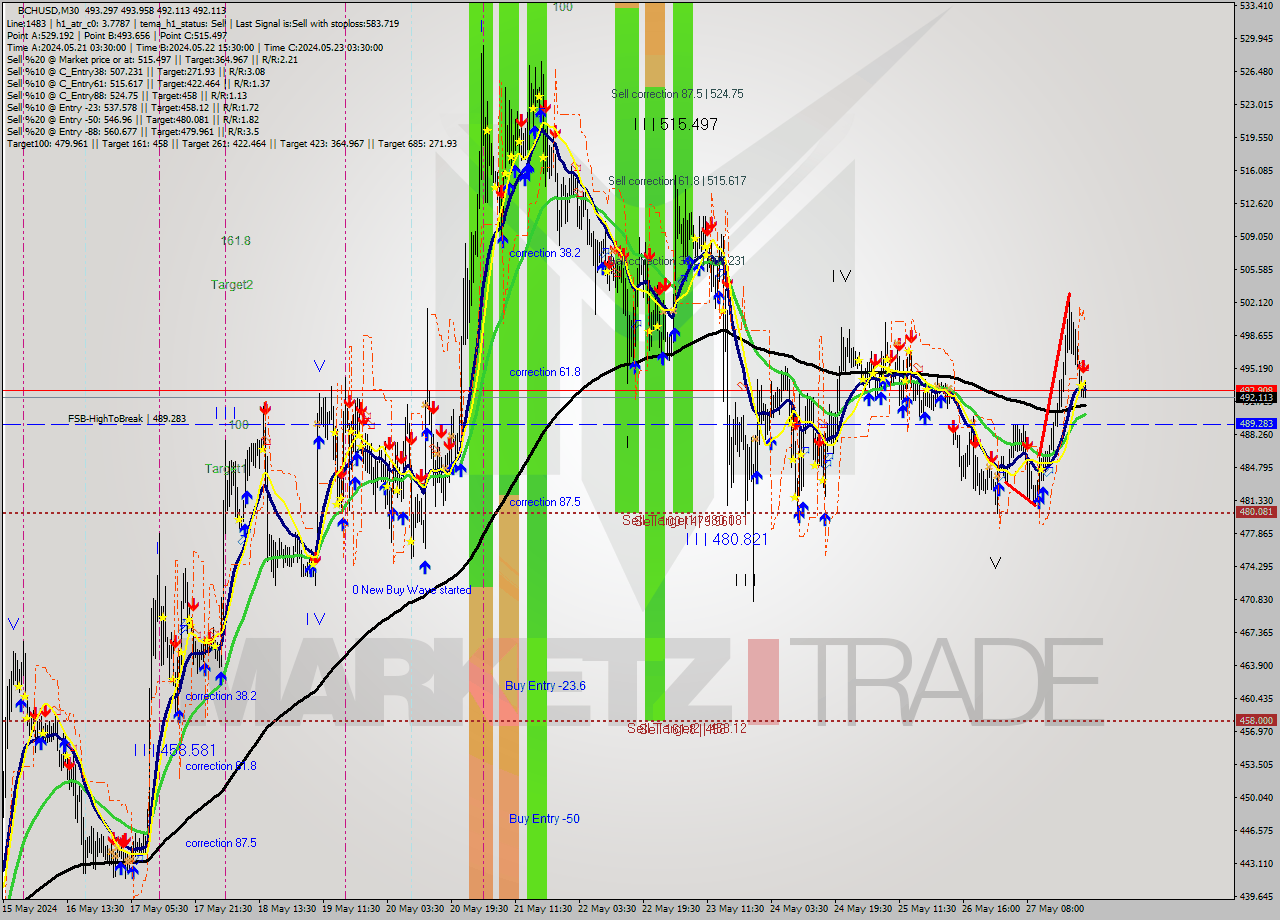Image resolution: width=1280 pixels, height=920 pixels.
Task: Click the '15 May 2024' date on time axis
Action: point(30,909)
